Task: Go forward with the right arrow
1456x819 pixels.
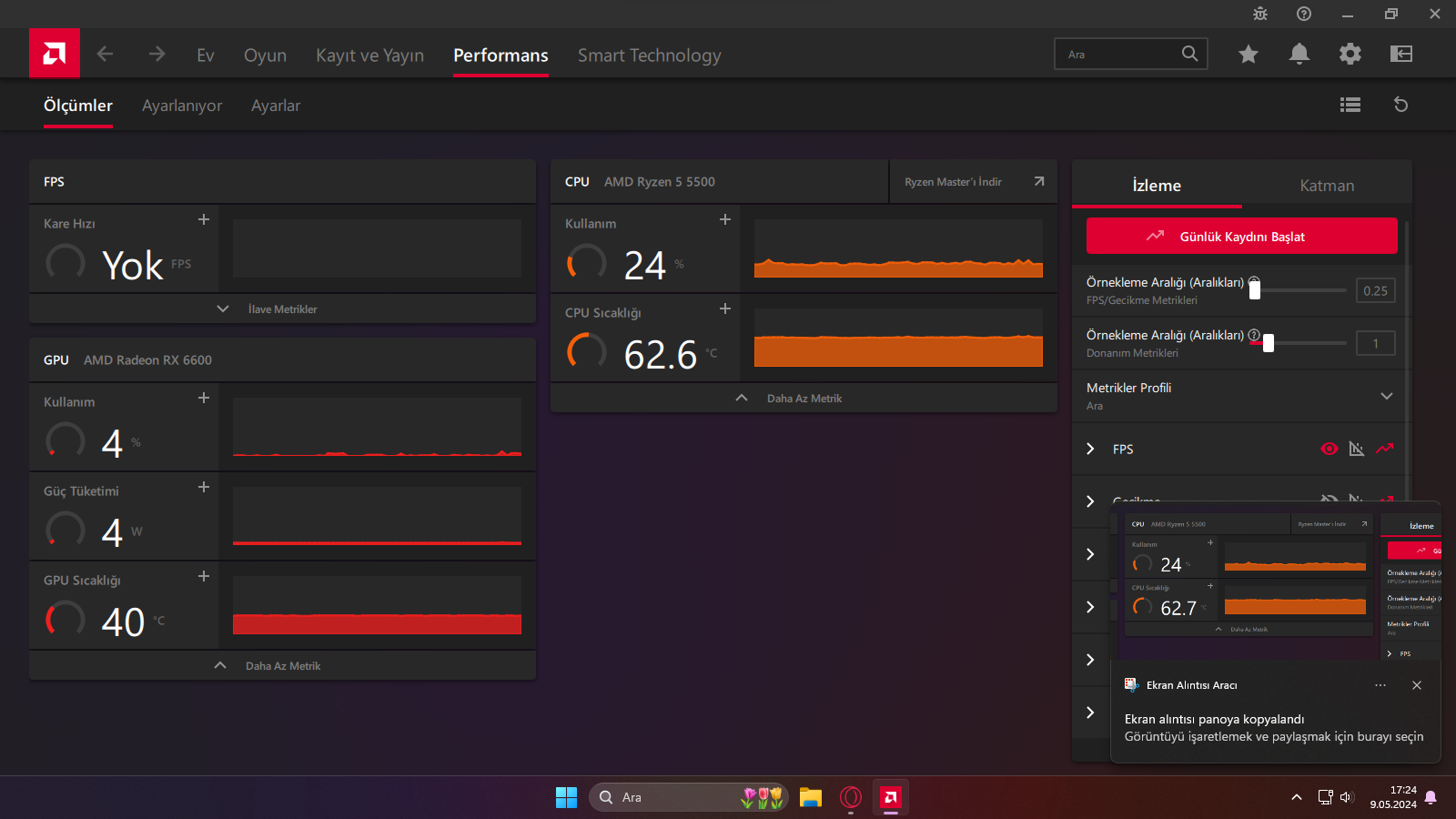Action: pyautogui.click(x=157, y=55)
